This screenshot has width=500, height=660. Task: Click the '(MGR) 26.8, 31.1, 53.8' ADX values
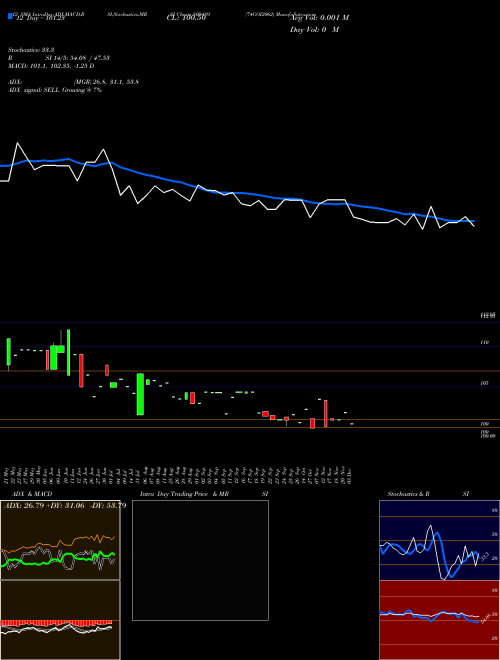pos(106,82)
